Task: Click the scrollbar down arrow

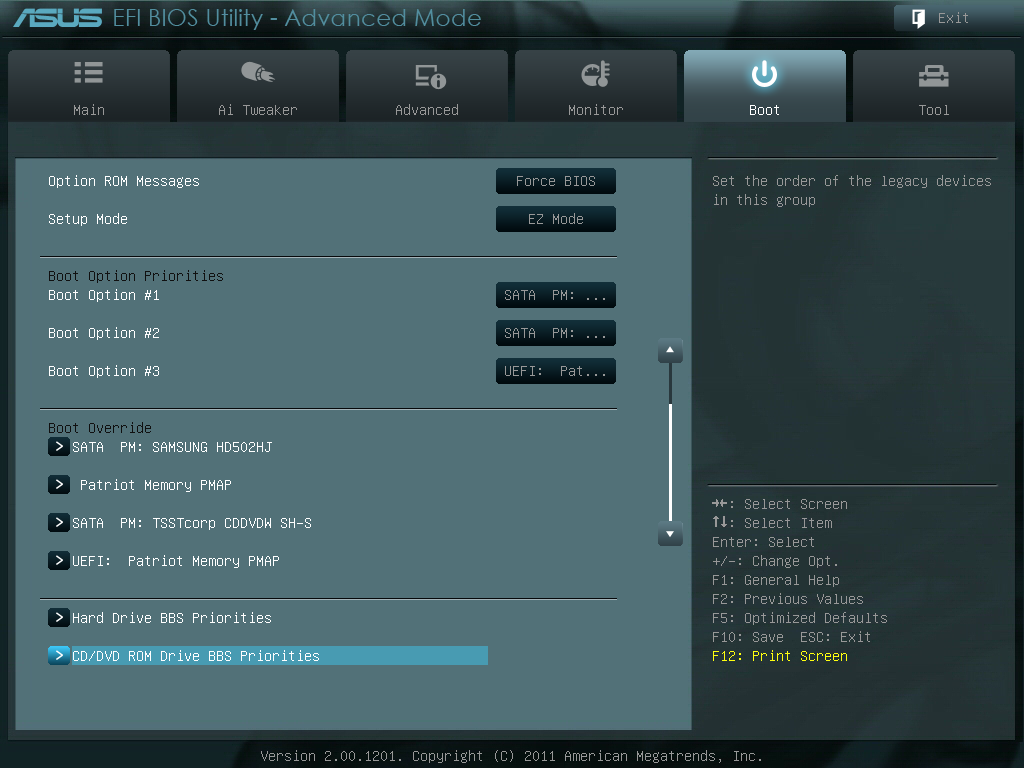Action: pyautogui.click(x=670, y=534)
